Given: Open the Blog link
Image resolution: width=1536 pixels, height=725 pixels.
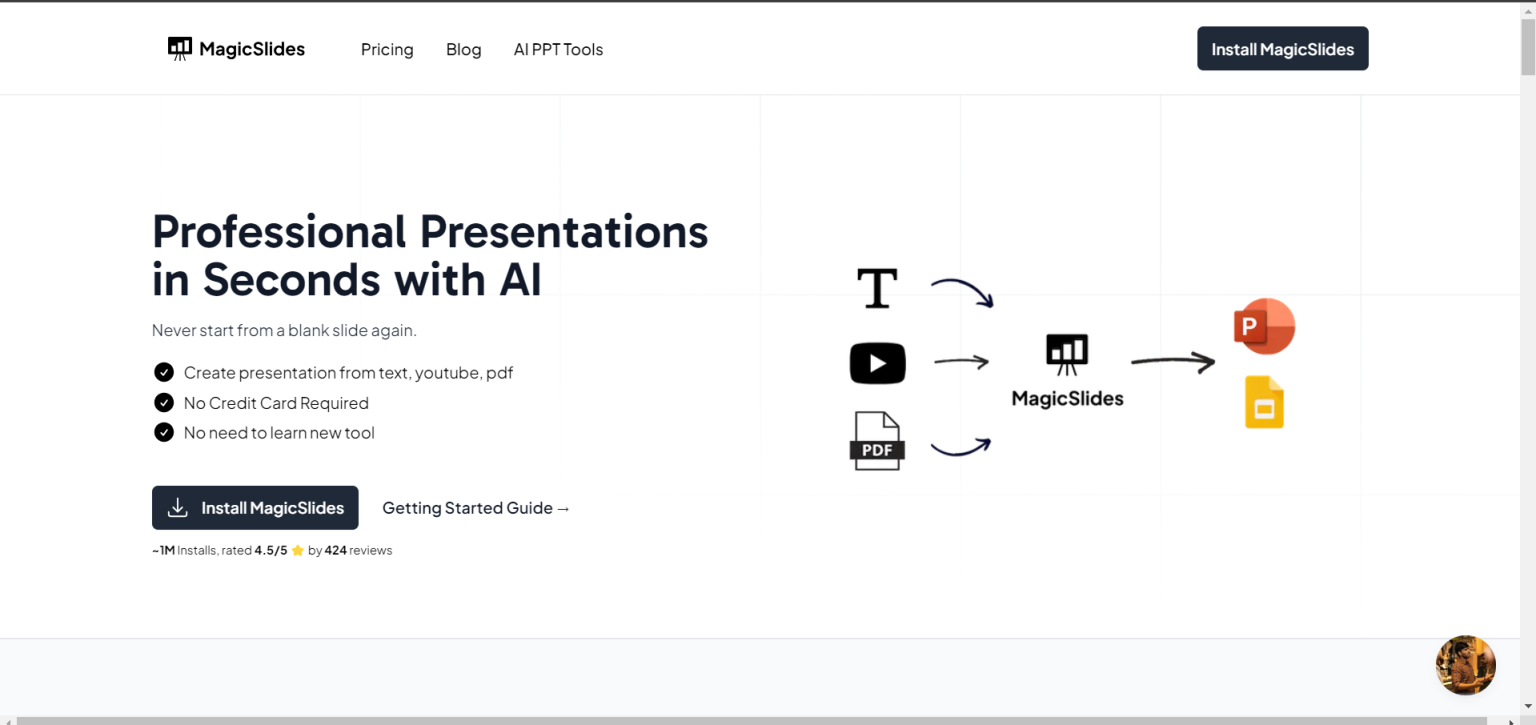Looking at the screenshot, I should [x=463, y=49].
